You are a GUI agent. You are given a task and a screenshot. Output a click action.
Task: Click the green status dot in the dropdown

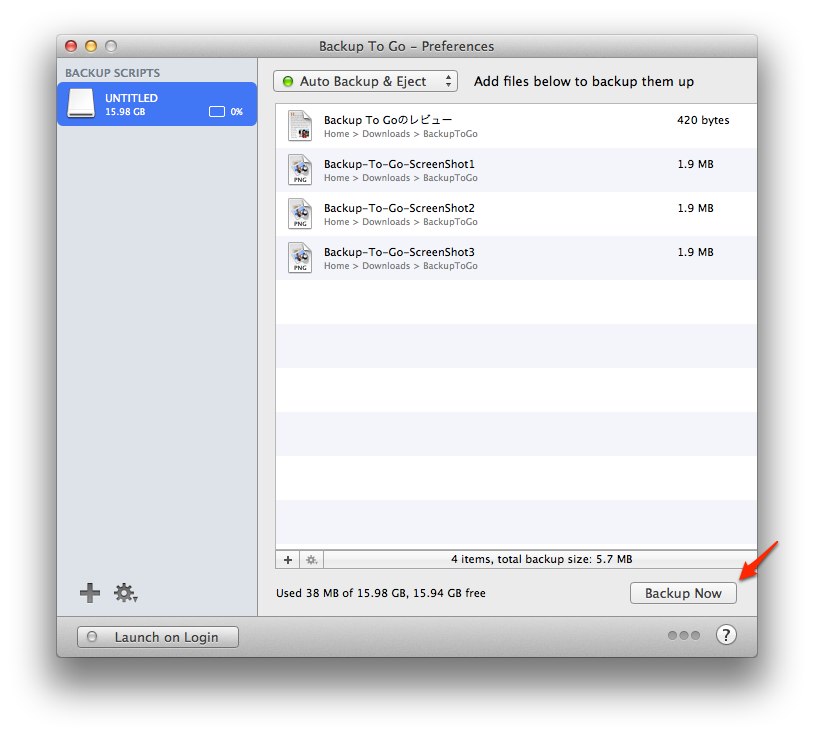pyautogui.click(x=288, y=81)
